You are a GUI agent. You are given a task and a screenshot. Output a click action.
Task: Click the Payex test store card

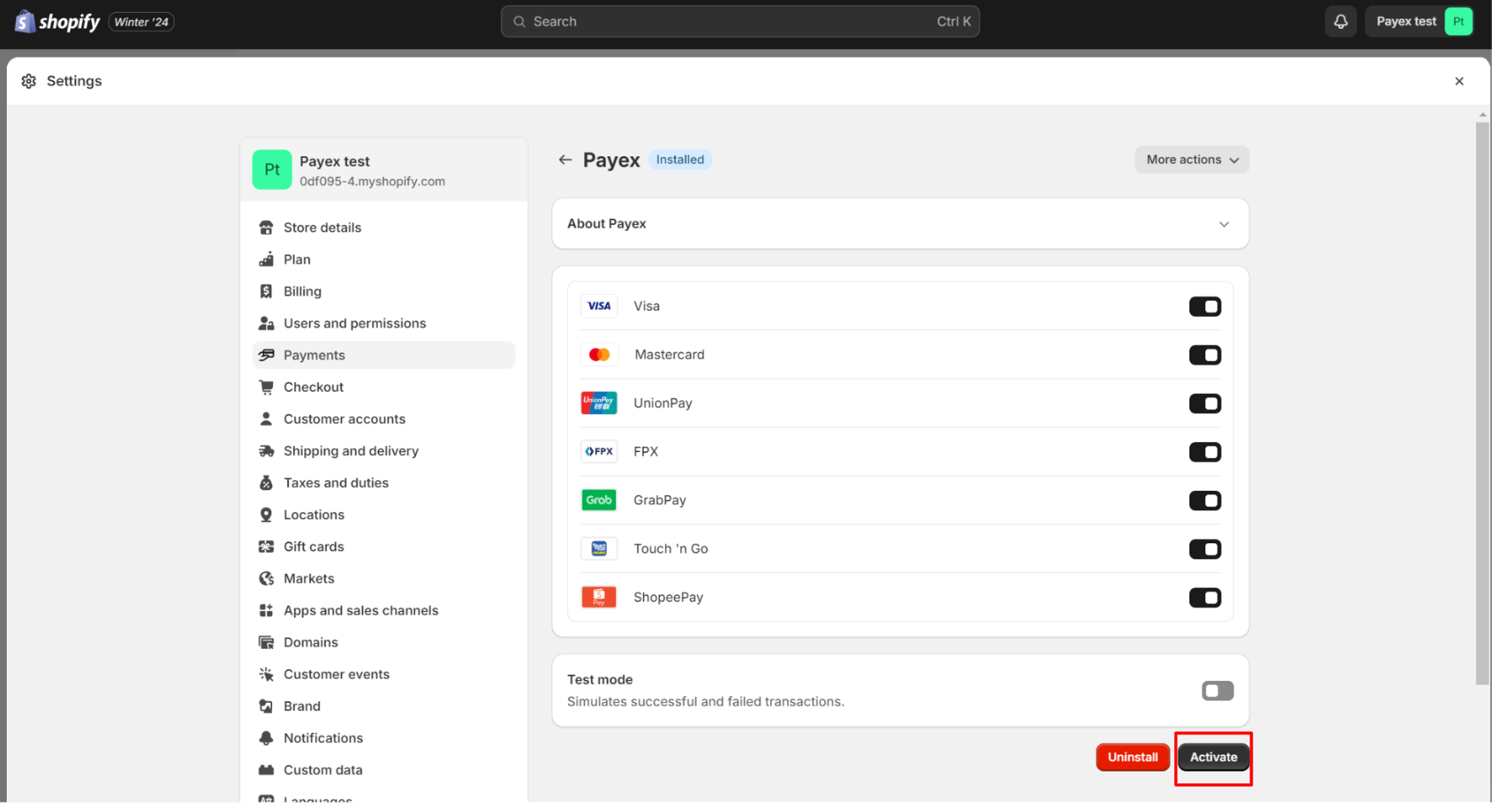pyautogui.click(x=384, y=170)
